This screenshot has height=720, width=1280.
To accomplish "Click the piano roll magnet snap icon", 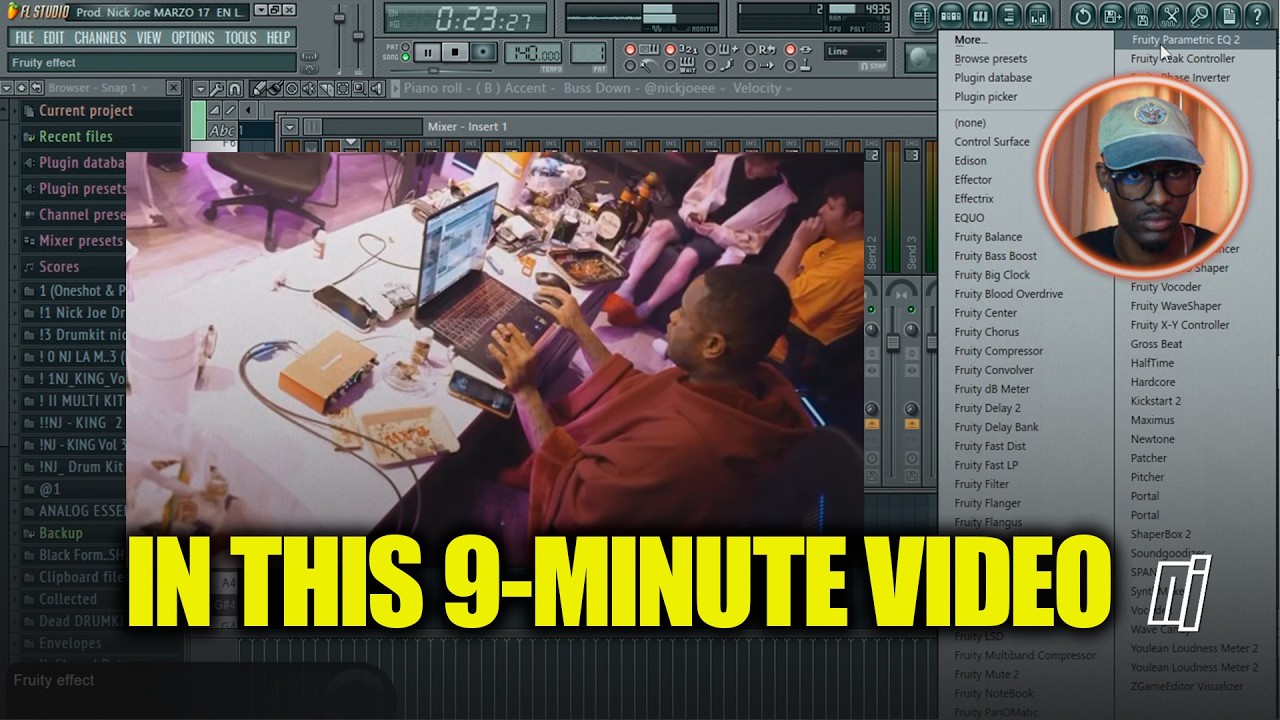I will [x=233, y=88].
